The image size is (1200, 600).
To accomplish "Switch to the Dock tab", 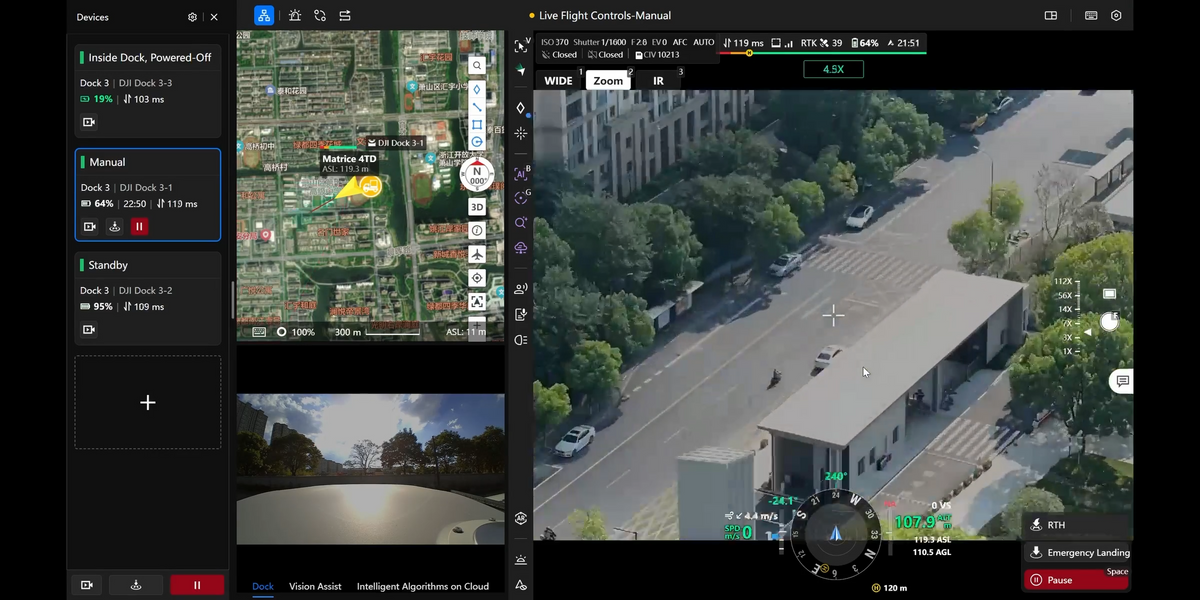I will click(x=262, y=586).
